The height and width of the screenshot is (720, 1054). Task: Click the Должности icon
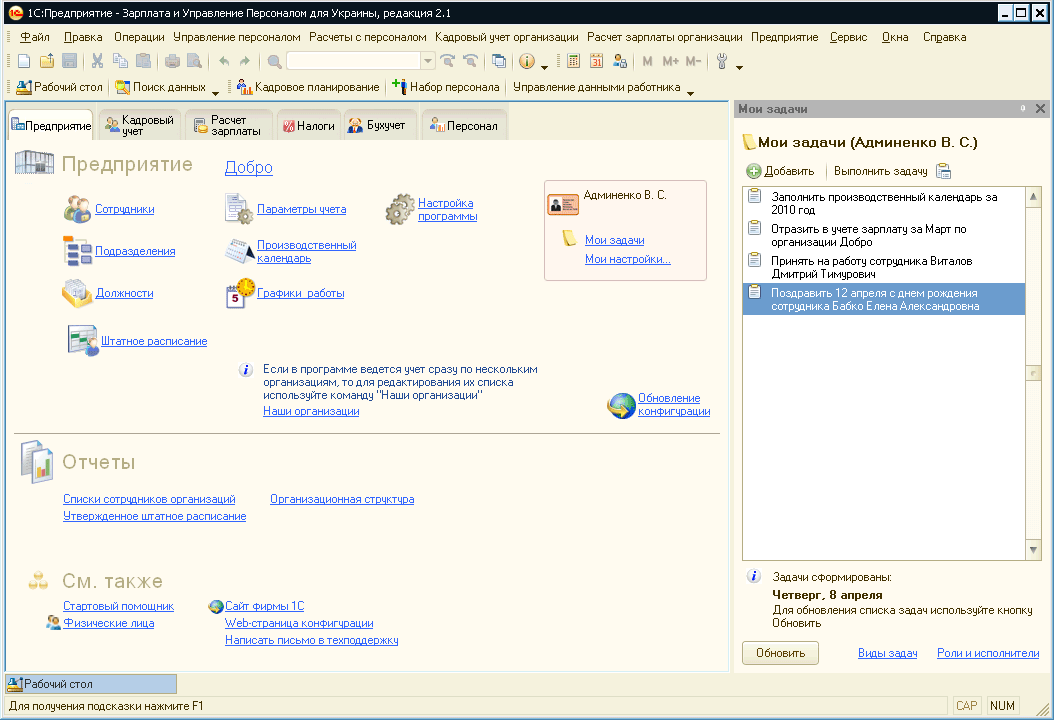point(77,293)
